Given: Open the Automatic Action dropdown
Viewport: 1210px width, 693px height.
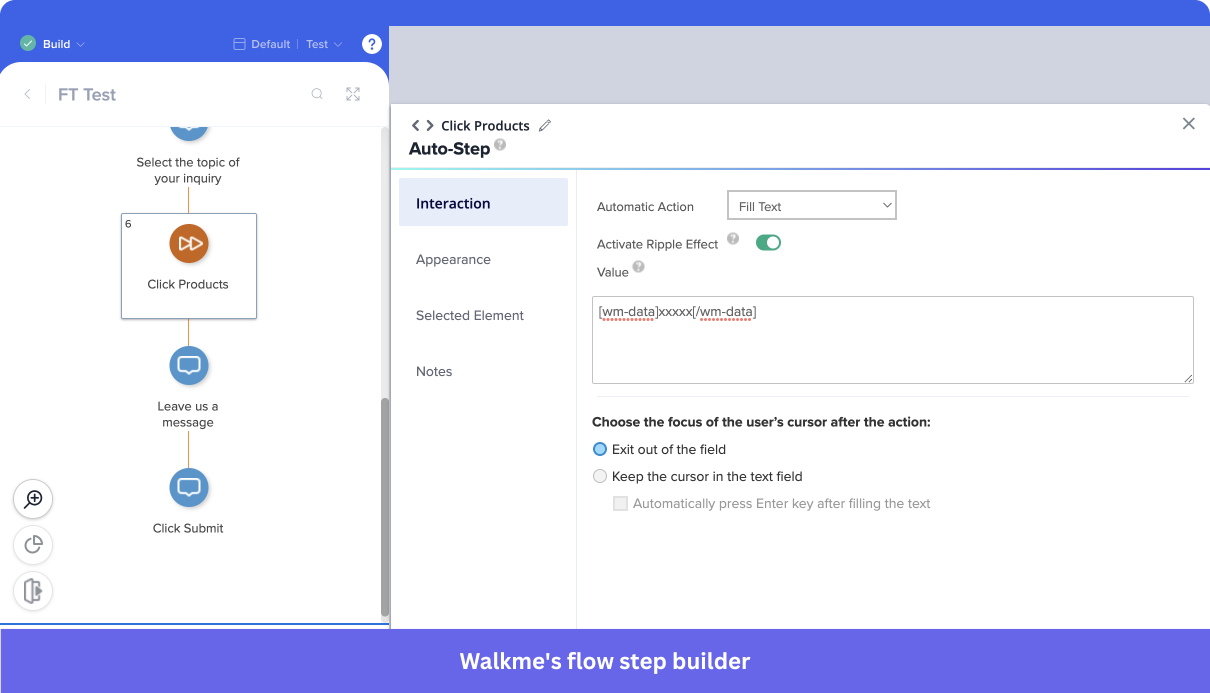Looking at the screenshot, I should [811, 205].
